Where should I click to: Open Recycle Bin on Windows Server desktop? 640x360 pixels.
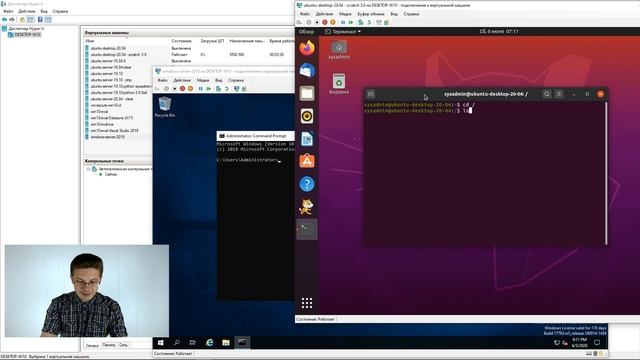click(165, 107)
